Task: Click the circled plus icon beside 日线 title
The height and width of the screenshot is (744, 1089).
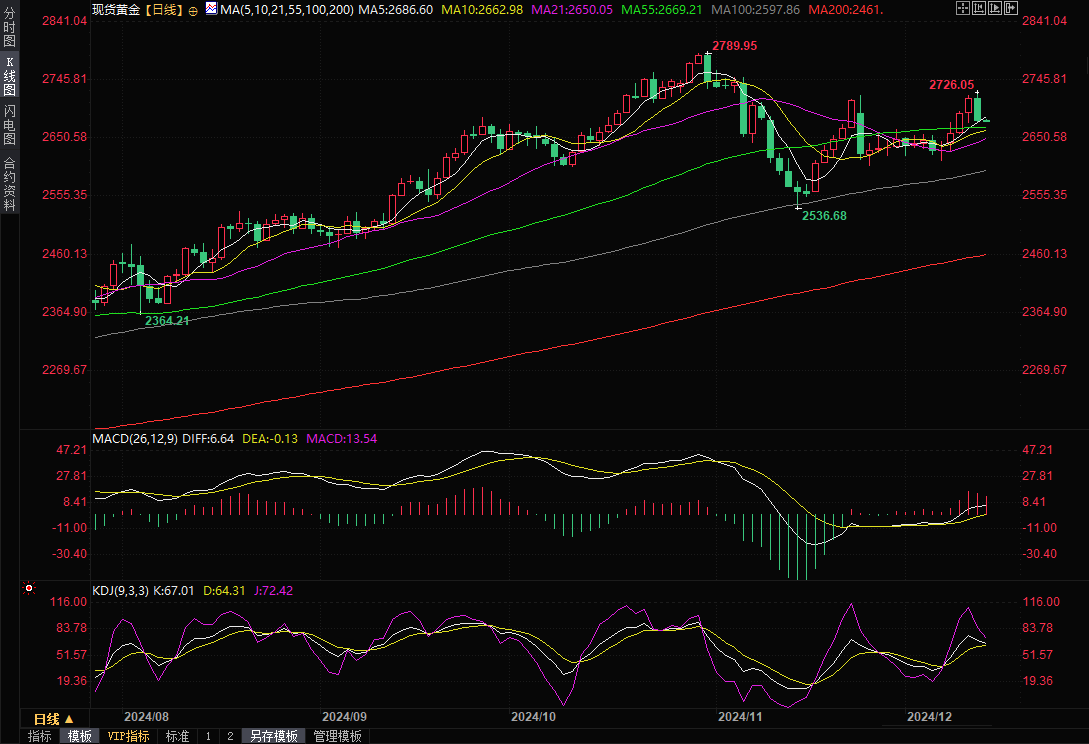Action: [x=193, y=9]
